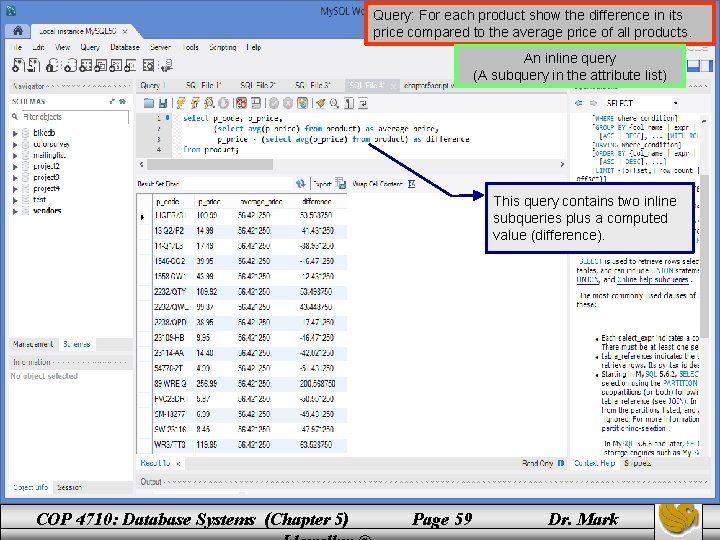Open find panel with the magnifier icon
This screenshot has height=540, width=720.
[334, 103]
